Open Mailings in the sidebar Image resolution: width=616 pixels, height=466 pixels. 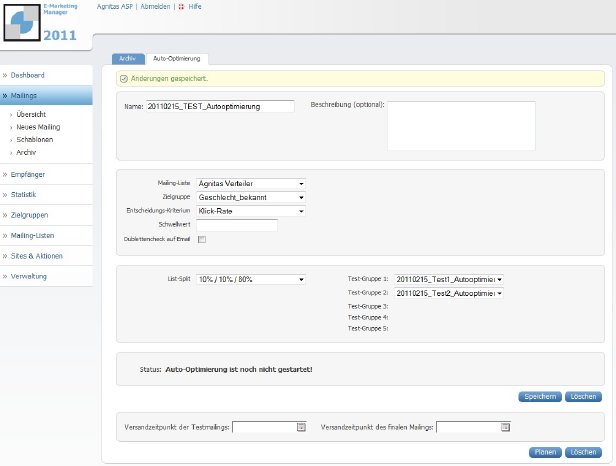46,95
